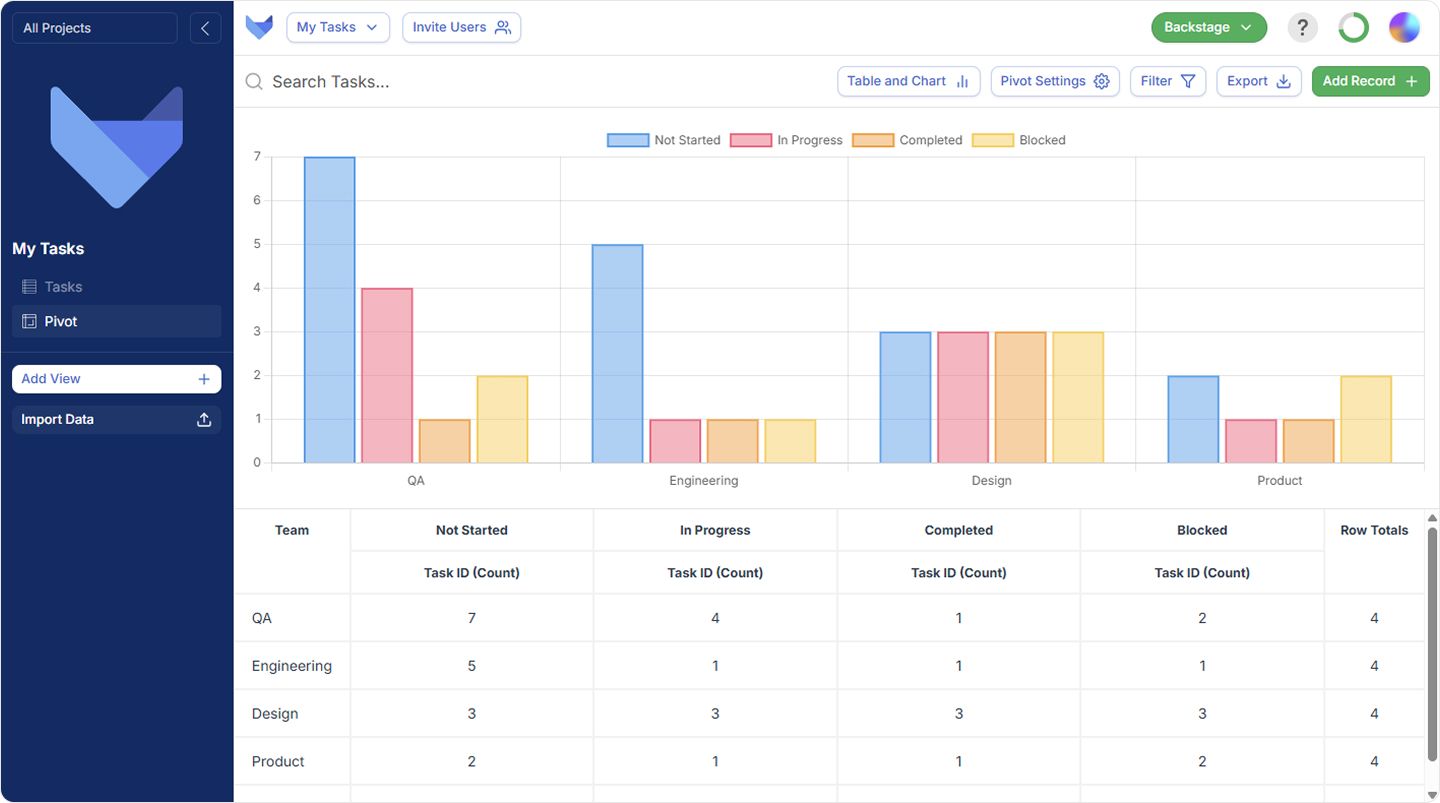Switch to the Tasks view
This screenshot has height=803, width=1440.
click(63, 287)
